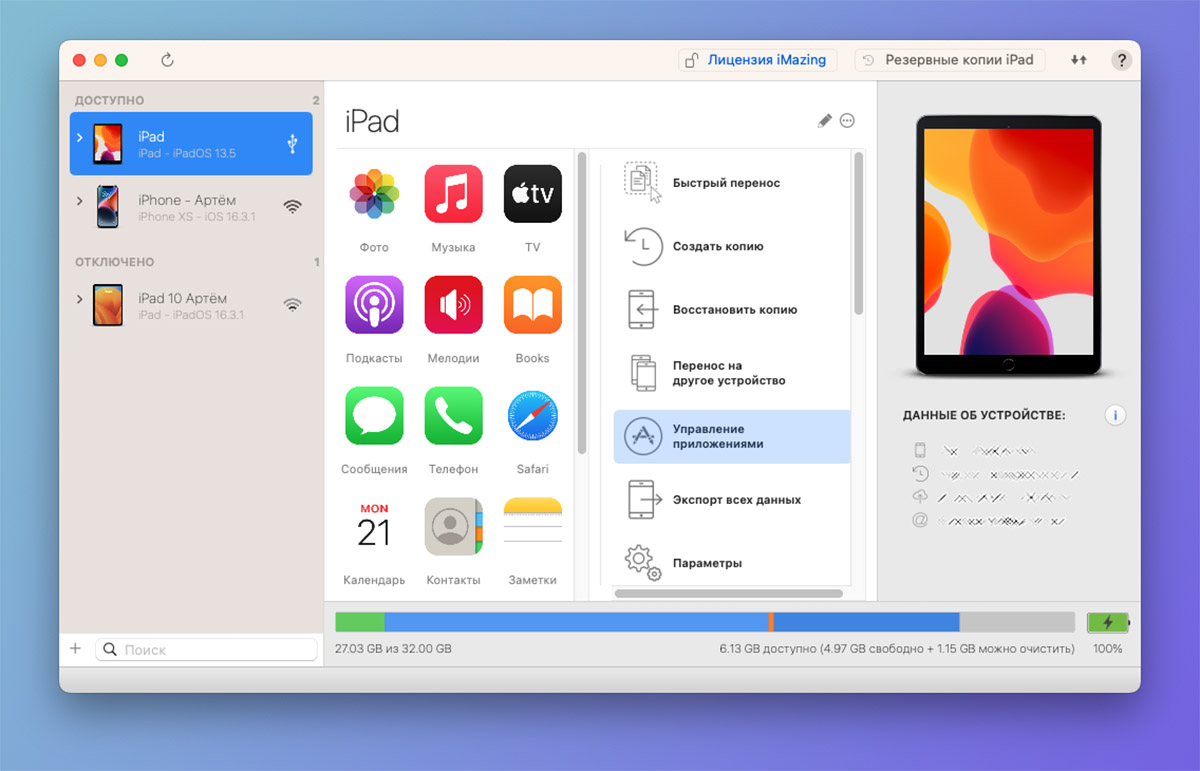Open the Safari compass icon
This screenshot has height=771, width=1200.
click(532, 415)
